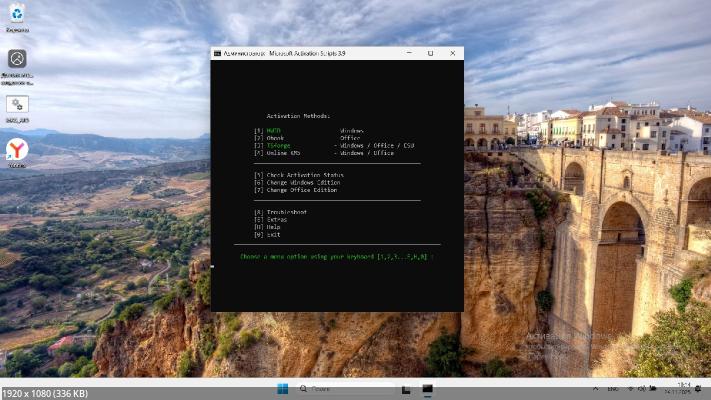Screen dimensions: 711x400
Task: Maximize the Activation Scripts console window
Action: [430, 53]
